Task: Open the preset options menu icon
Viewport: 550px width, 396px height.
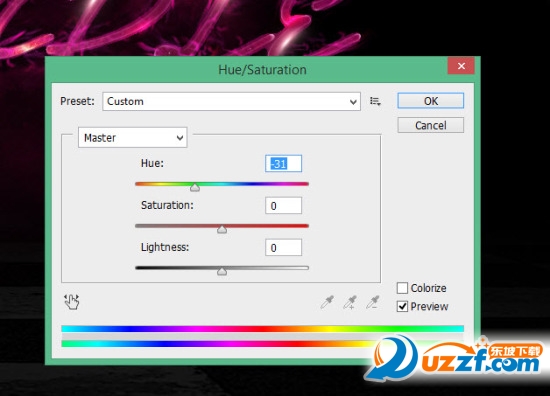Action: [375, 101]
